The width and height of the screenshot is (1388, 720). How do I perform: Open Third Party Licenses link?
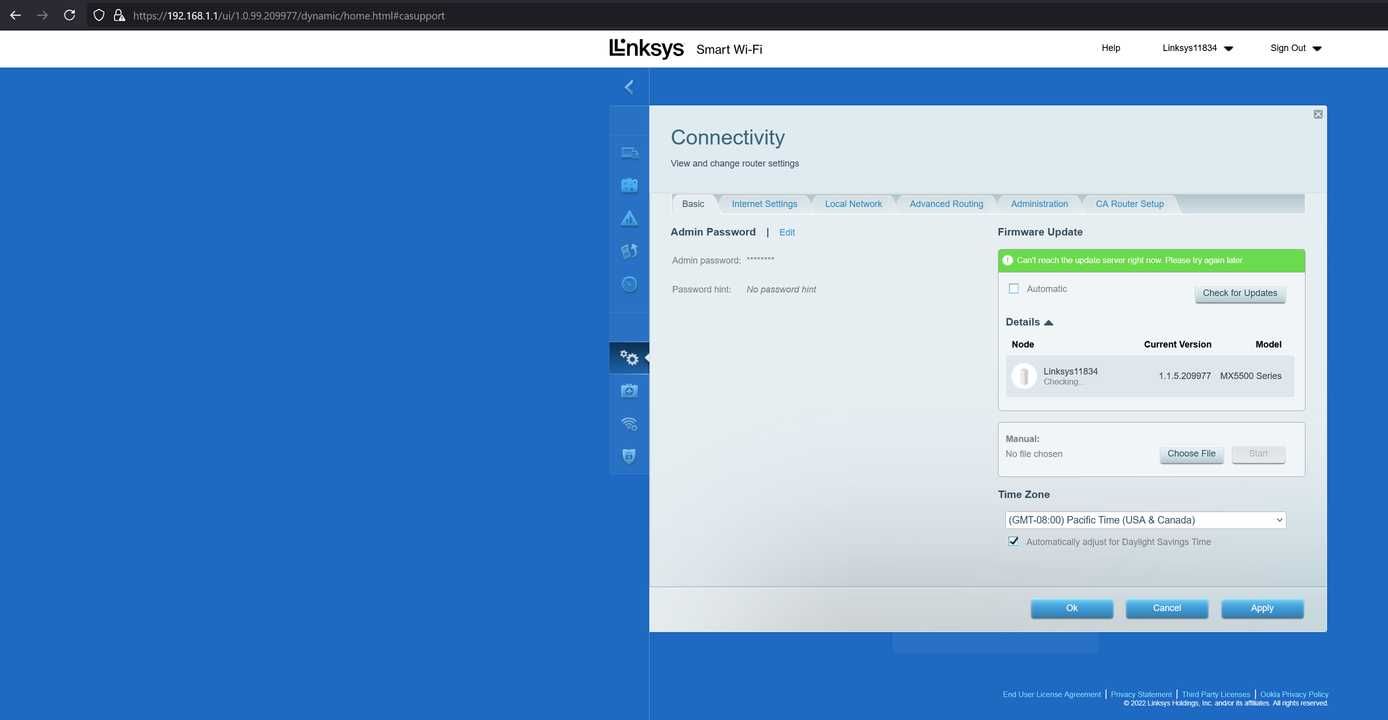(x=1216, y=694)
